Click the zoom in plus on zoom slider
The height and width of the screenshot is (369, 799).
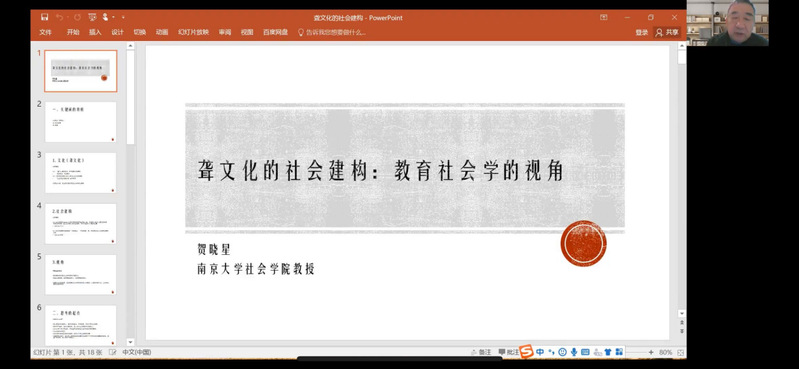651,352
